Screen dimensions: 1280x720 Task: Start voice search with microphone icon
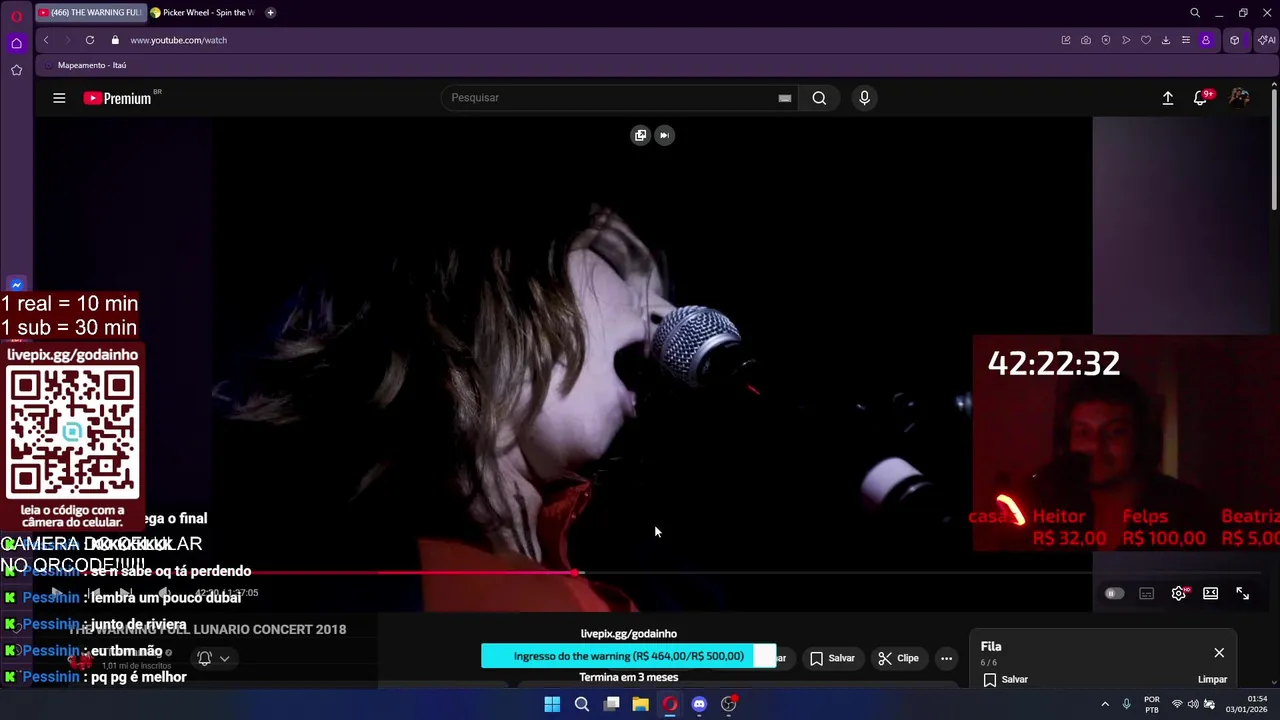coord(864,98)
